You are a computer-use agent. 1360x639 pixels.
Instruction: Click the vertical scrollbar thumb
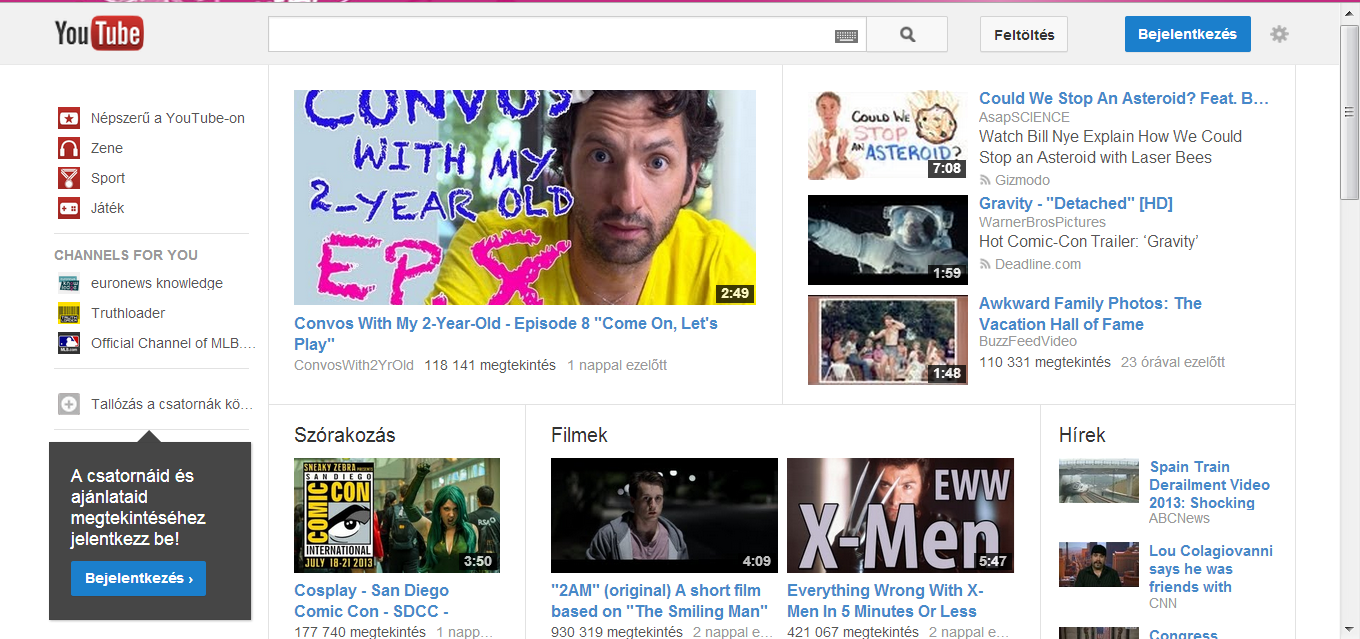point(1350,111)
